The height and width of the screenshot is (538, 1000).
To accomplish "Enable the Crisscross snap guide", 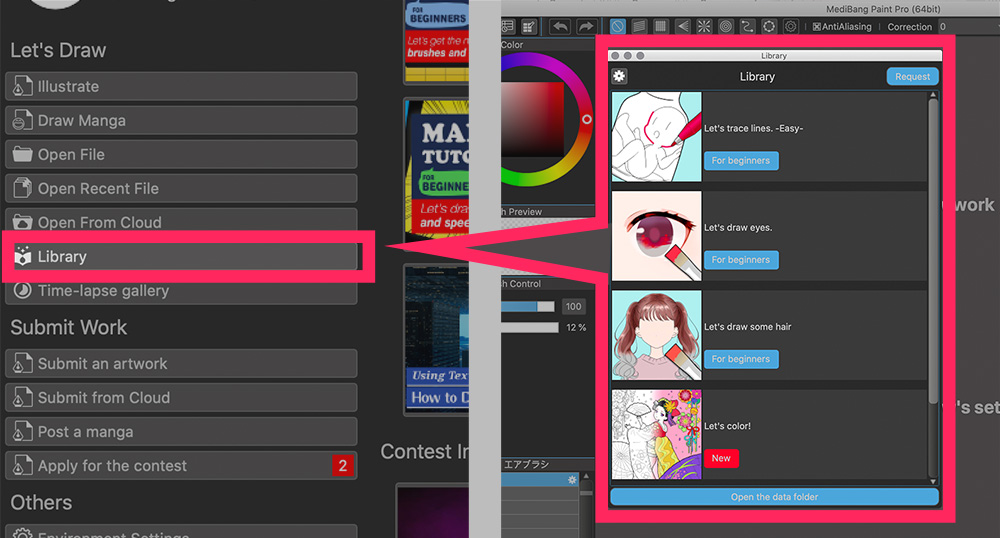I will [x=661, y=26].
